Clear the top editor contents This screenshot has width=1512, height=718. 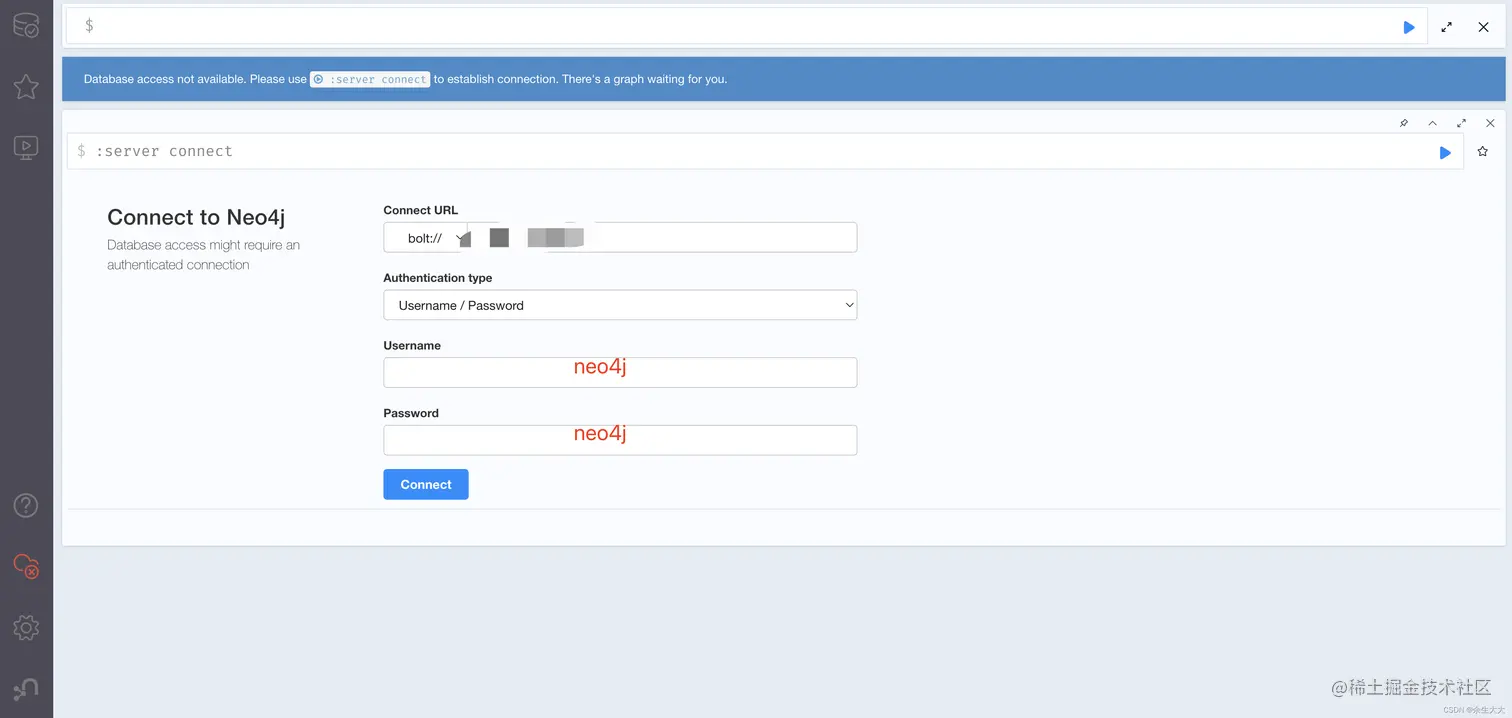1484,27
